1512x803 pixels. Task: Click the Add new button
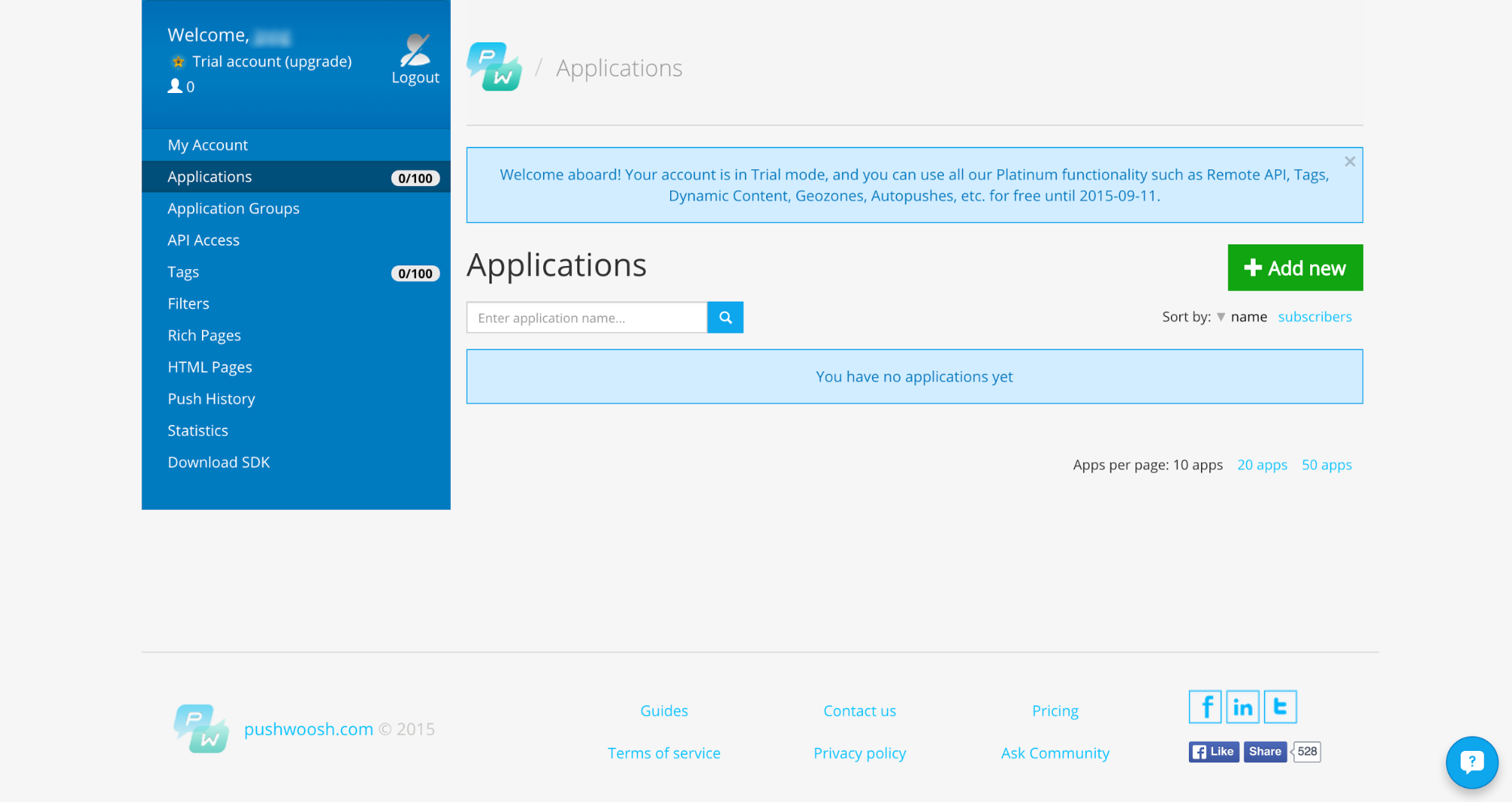(1295, 268)
